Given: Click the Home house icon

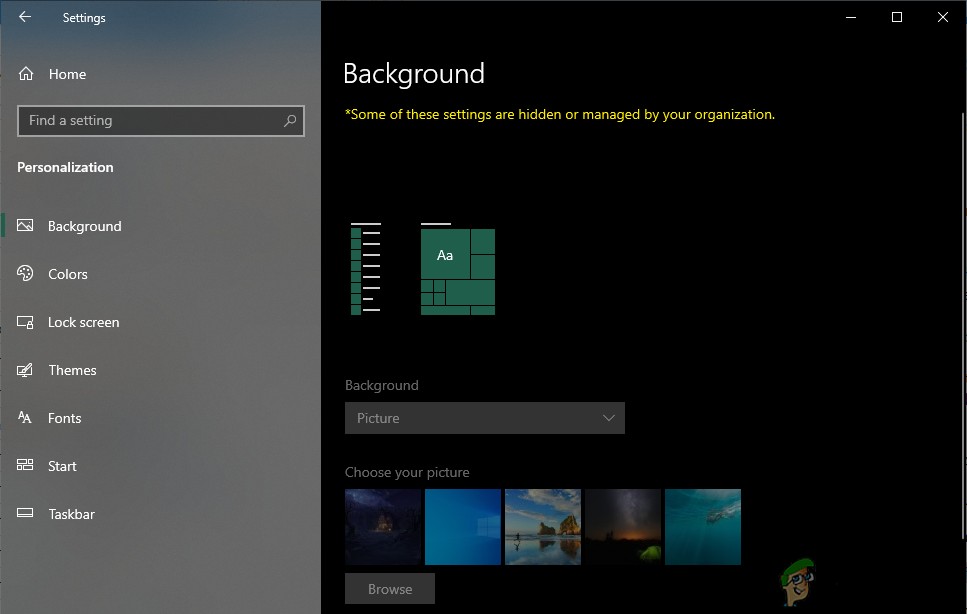Looking at the screenshot, I should tap(26, 74).
